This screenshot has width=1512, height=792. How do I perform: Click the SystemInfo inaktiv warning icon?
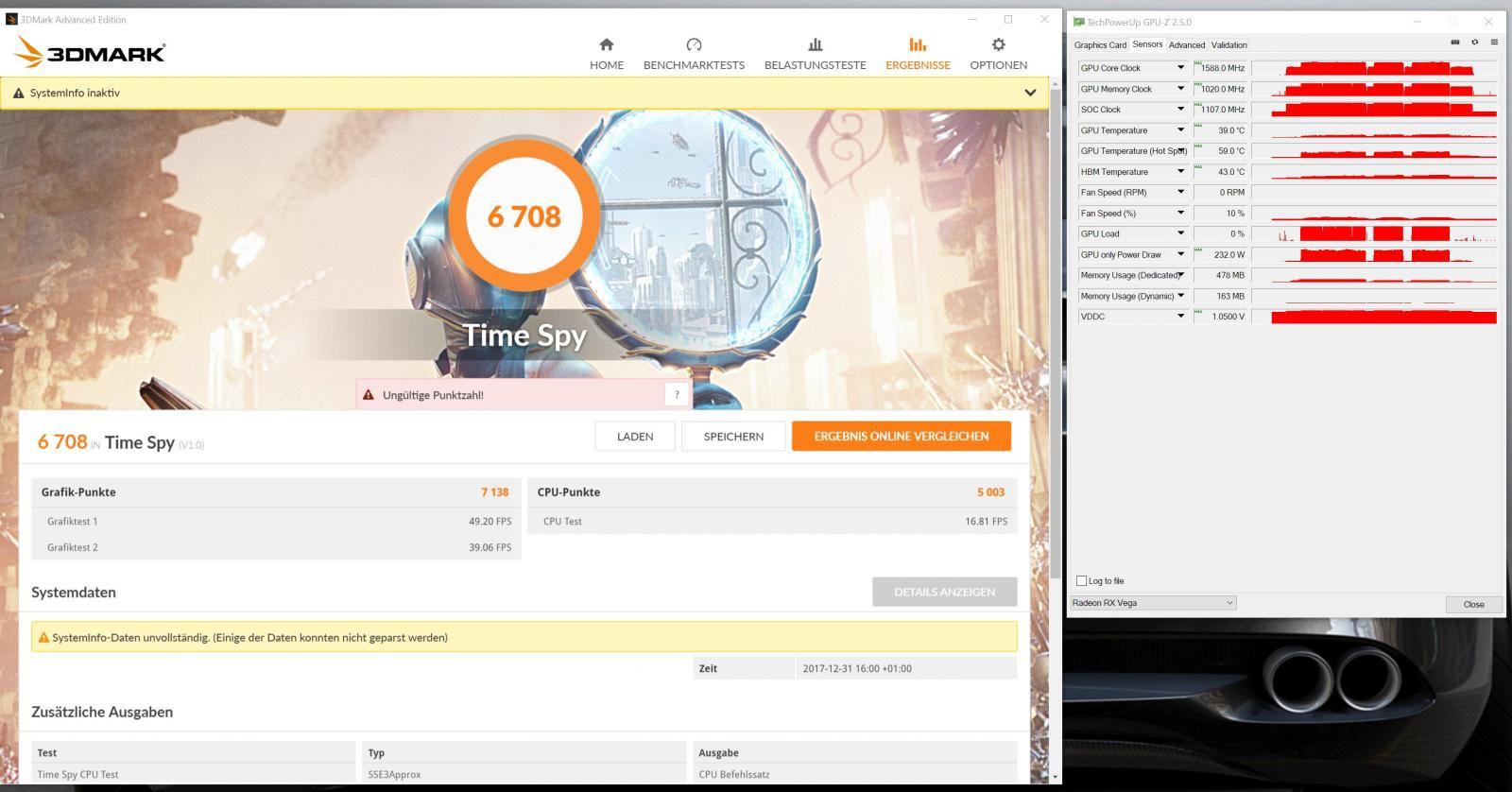click(x=18, y=93)
